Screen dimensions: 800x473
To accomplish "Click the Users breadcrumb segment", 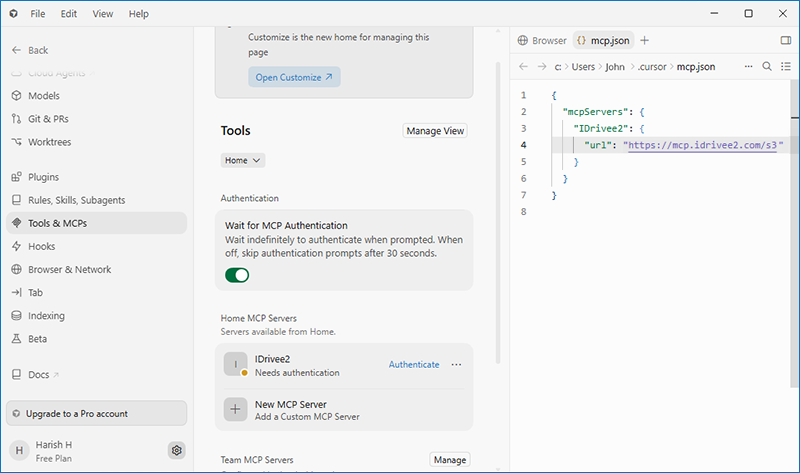I will click(583, 66).
